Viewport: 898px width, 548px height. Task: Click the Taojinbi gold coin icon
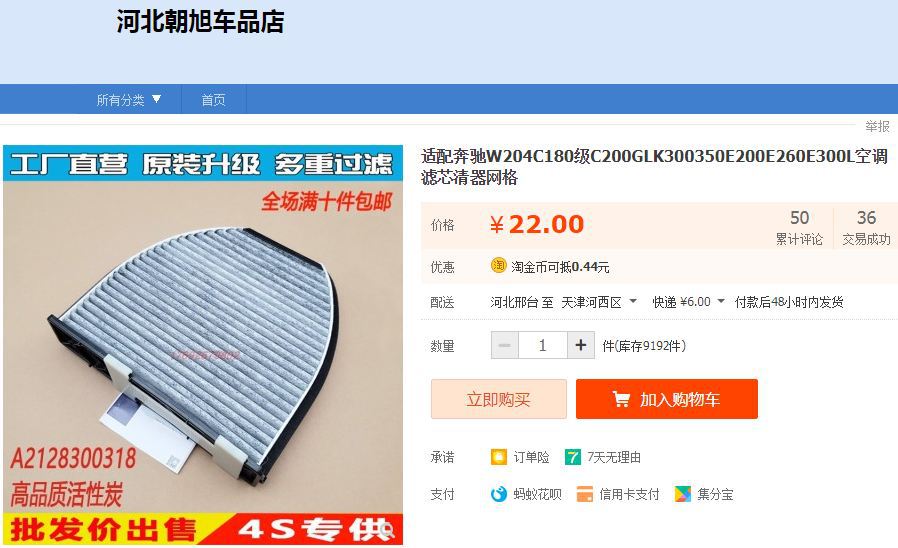(498, 266)
